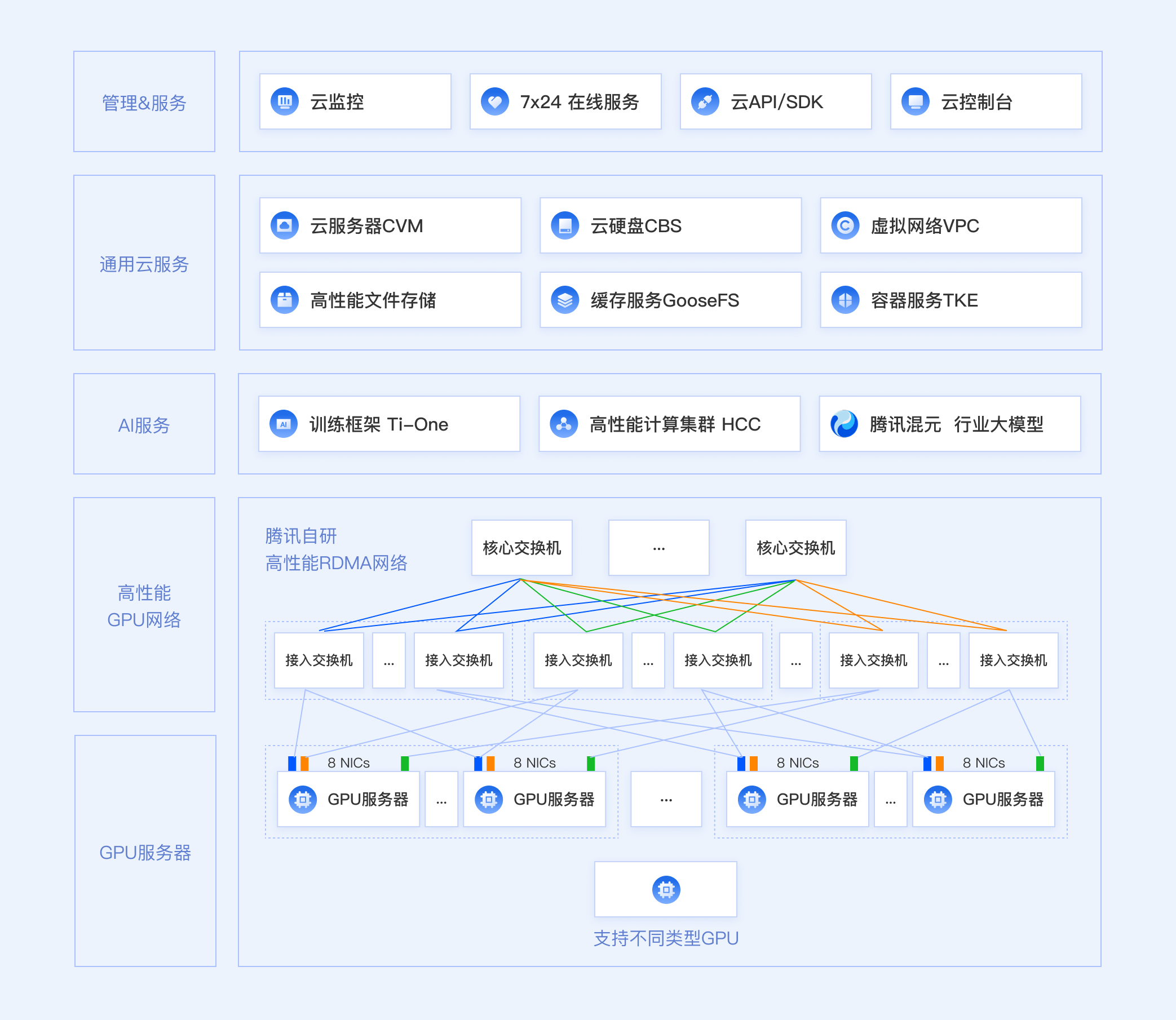This screenshot has width=1176, height=1020.
Task: Click green NIC marker on first GPU服务器
Action: click(404, 762)
